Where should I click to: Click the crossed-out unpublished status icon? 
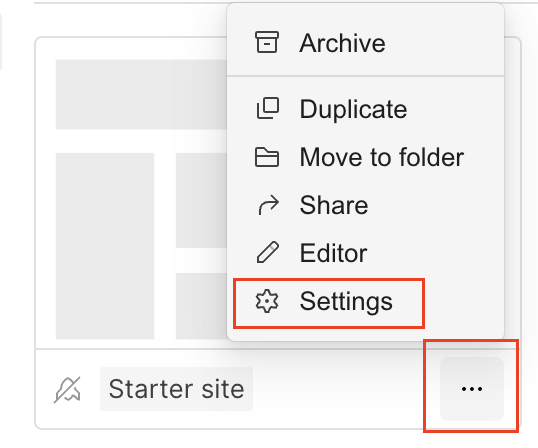[x=68, y=390]
